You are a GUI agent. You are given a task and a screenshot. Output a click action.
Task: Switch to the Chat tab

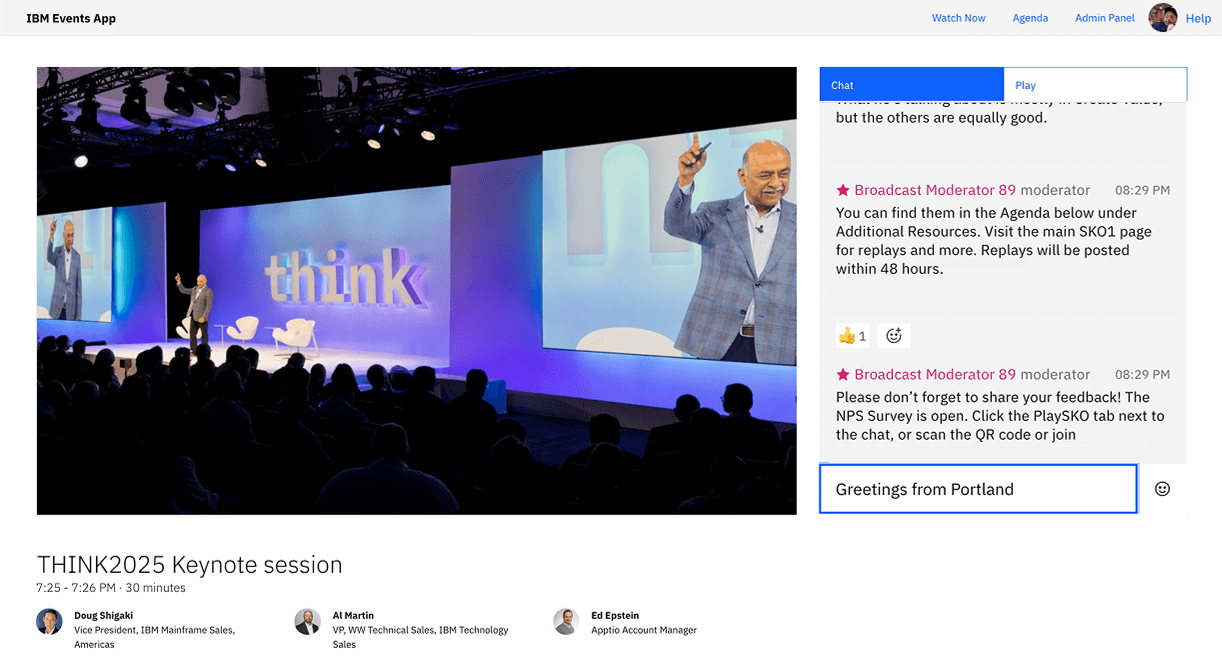[x=911, y=85]
